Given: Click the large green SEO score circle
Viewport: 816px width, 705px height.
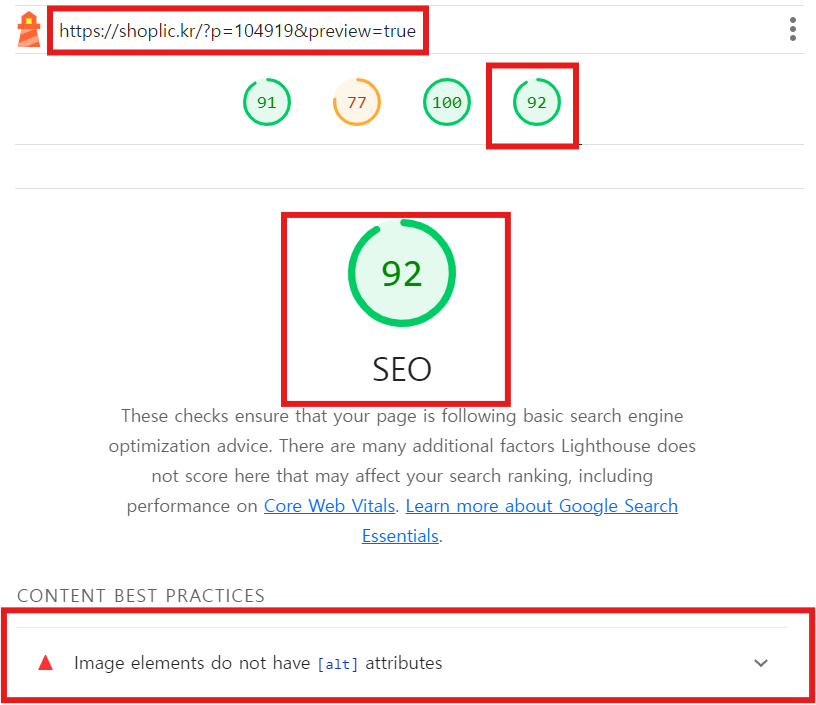Looking at the screenshot, I should point(401,272).
